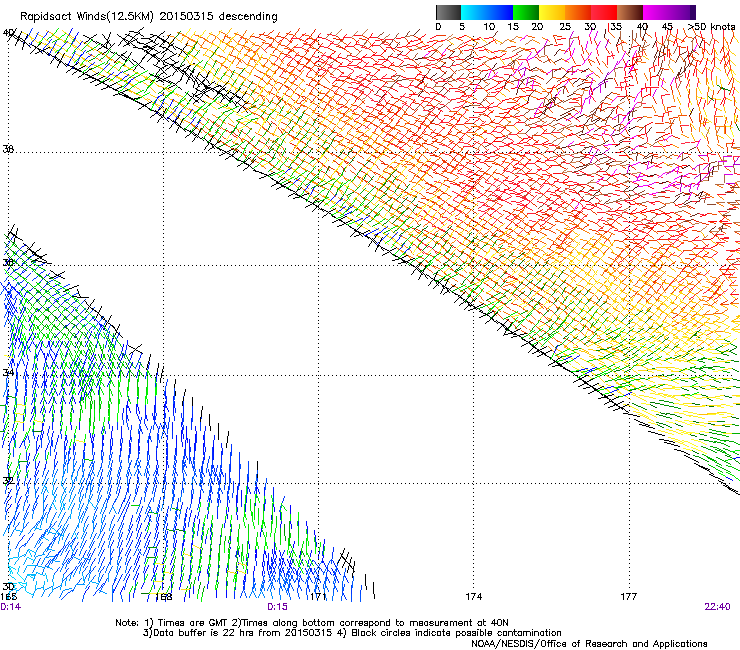
Task: Click the latitude label '38'
Action: pyautogui.click(x=8, y=149)
